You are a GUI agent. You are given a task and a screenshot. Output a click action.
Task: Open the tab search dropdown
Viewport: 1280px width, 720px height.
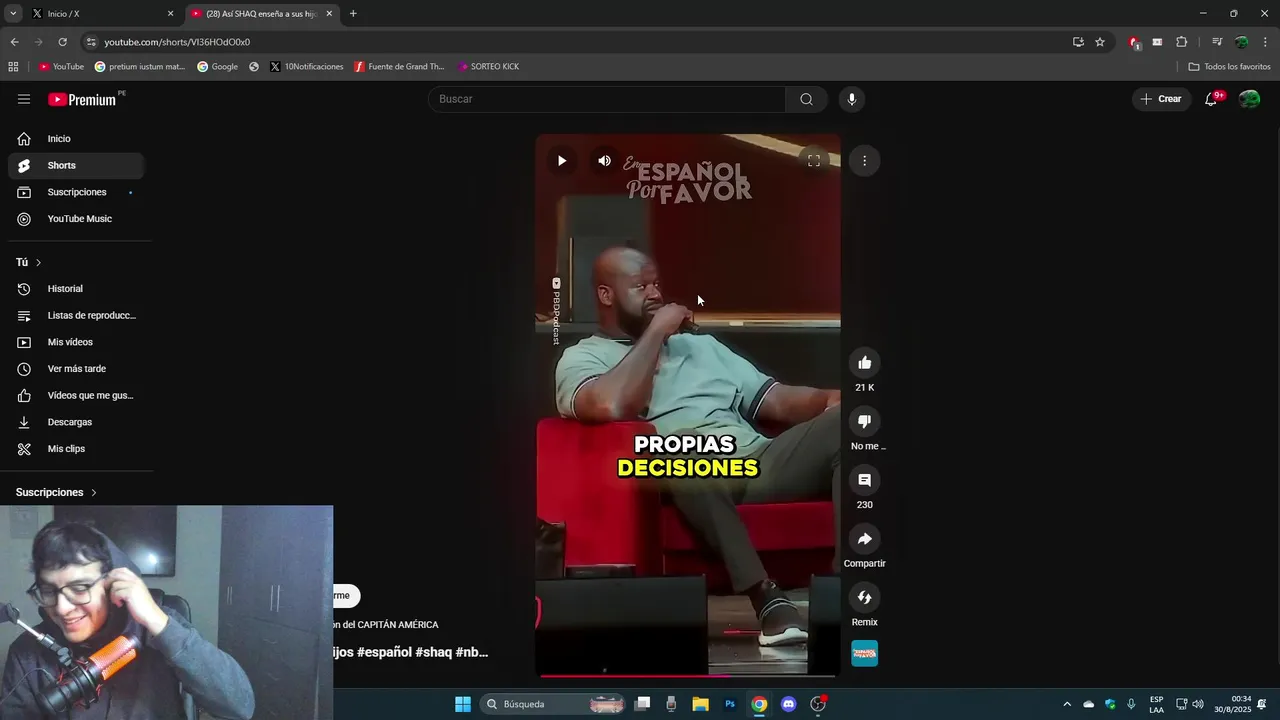pyautogui.click(x=13, y=14)
